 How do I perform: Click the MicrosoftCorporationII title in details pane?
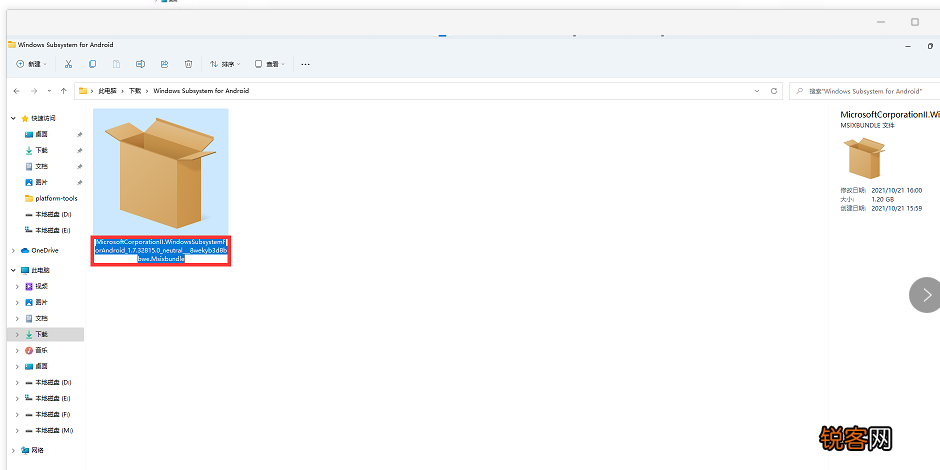point(890,115)
